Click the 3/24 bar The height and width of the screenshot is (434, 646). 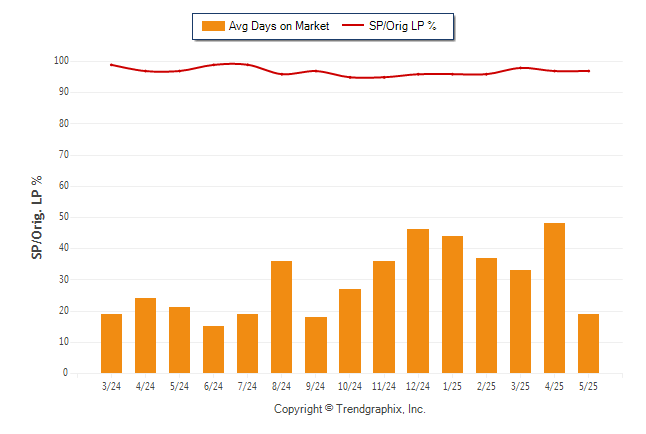[111, 343]
